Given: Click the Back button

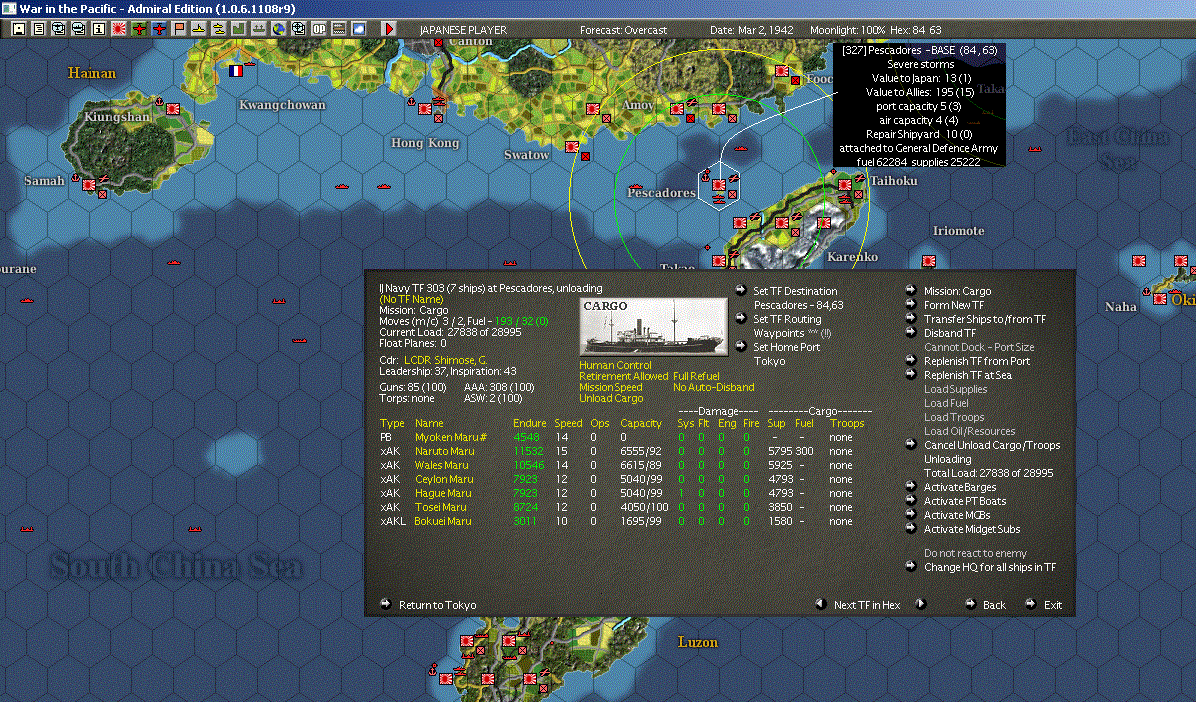Looking at the screenshot, I should coord(994,605).
